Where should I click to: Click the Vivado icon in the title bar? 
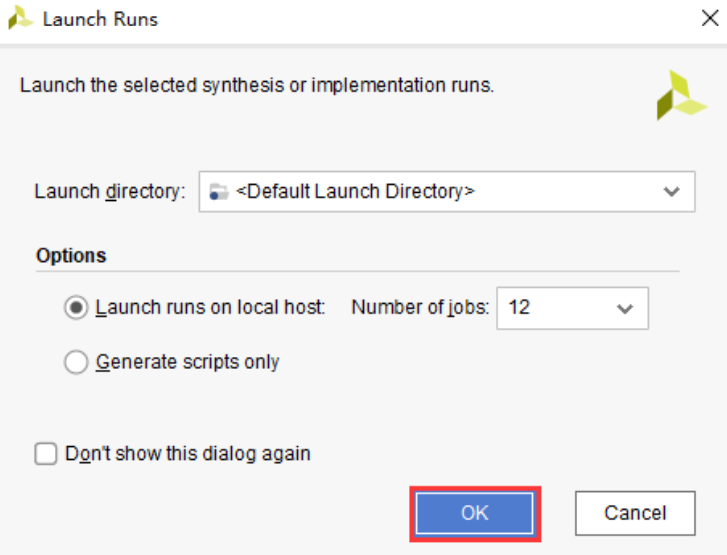[x=20, y=19]
